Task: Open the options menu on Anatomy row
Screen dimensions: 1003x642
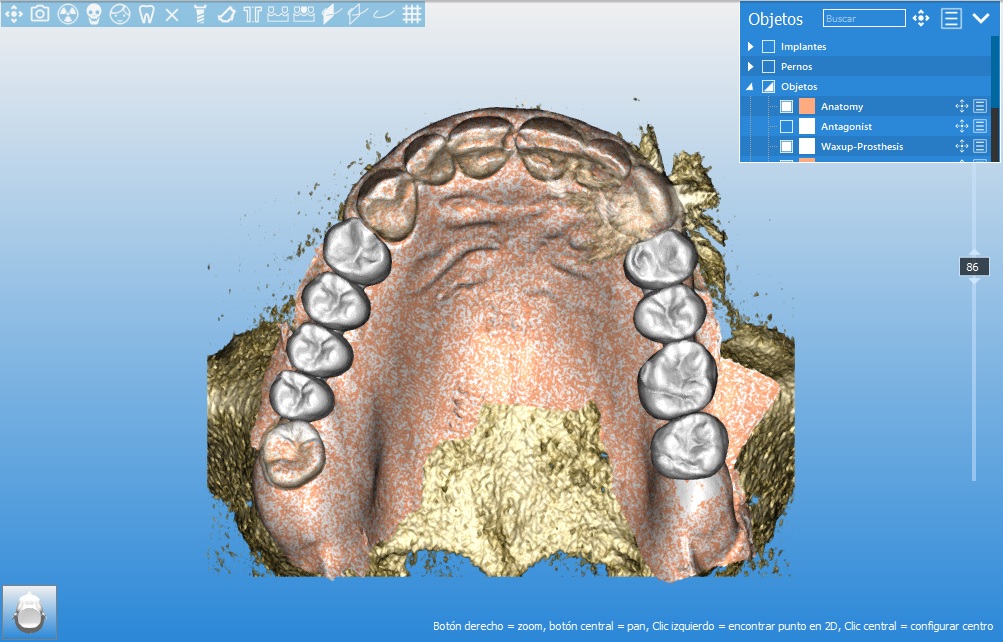Action: pyautogui.click(x=980, y=106)
